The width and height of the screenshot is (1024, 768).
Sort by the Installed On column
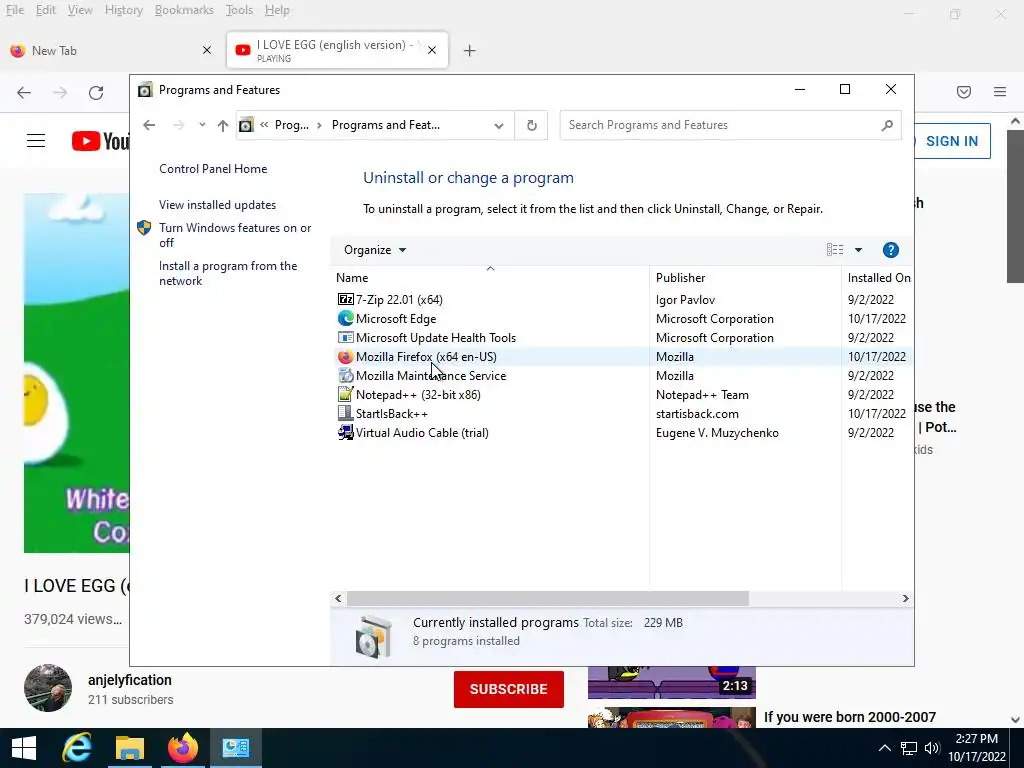(x=878, y=278)
